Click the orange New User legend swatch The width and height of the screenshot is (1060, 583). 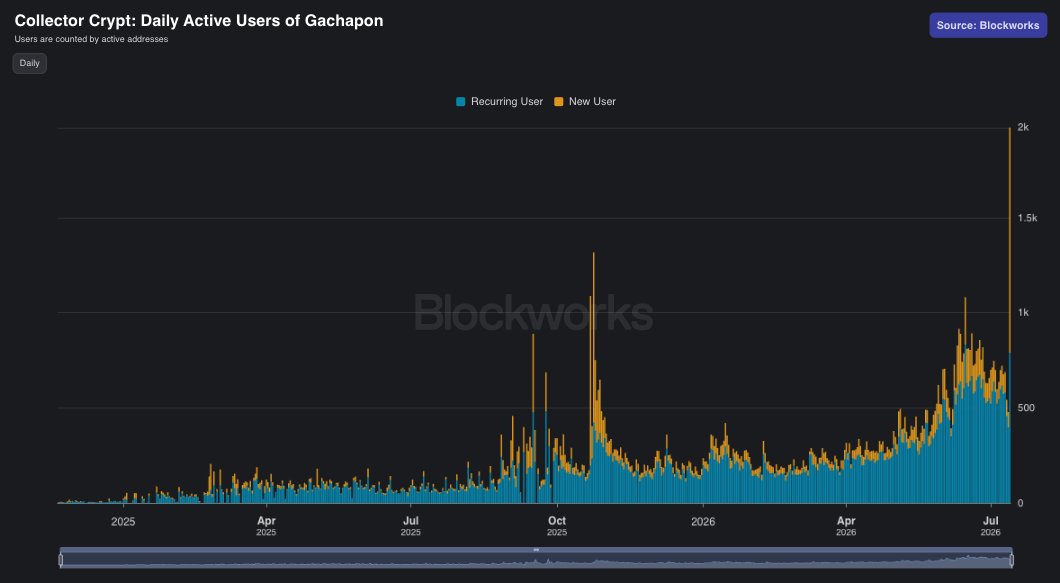click(x=558, y=101)
